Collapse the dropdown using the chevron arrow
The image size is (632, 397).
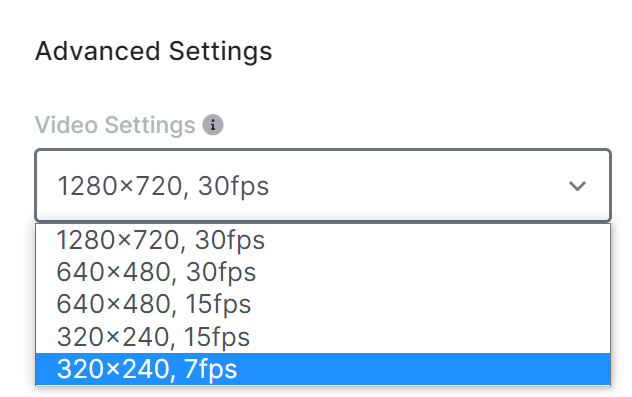(x=577, y=186)
